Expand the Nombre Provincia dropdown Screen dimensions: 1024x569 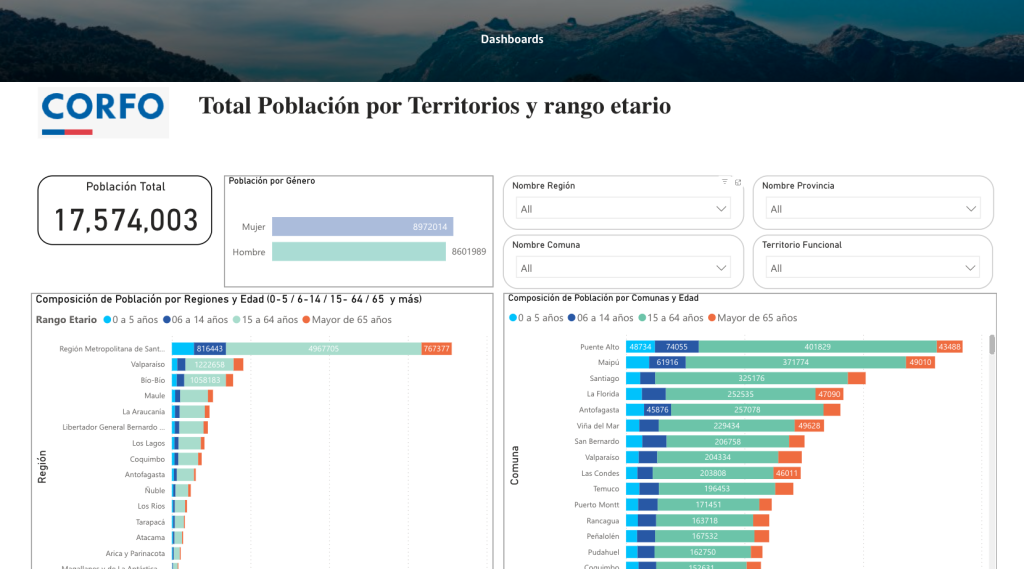tap(873, 209)
